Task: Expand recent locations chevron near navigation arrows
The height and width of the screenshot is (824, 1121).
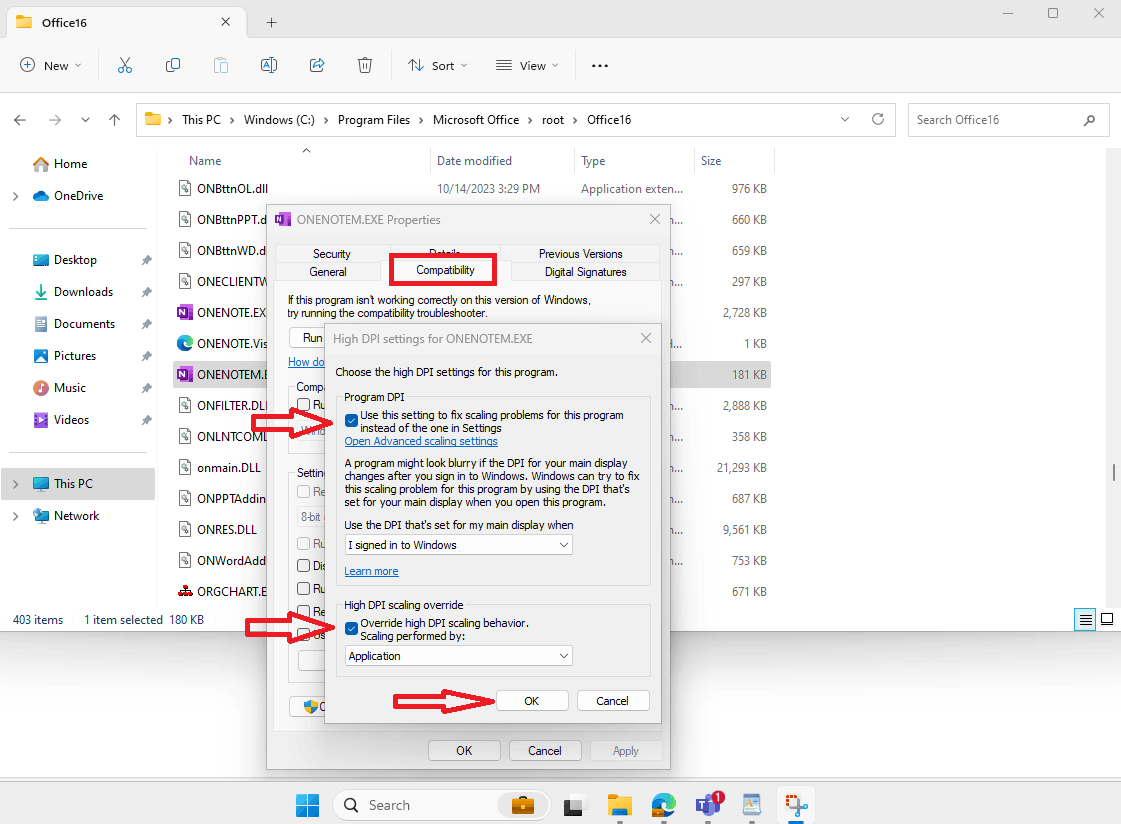Action: 85,120
